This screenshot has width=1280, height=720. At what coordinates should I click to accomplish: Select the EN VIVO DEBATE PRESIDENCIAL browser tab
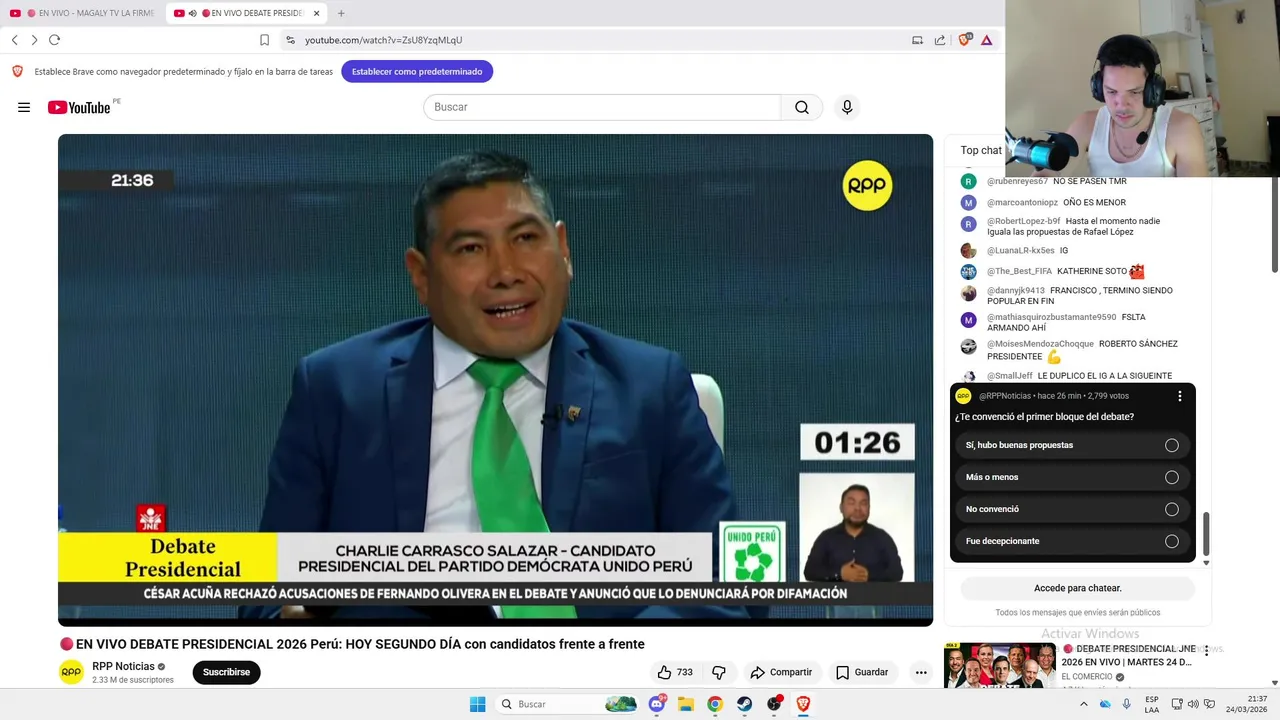pos(247,13)
